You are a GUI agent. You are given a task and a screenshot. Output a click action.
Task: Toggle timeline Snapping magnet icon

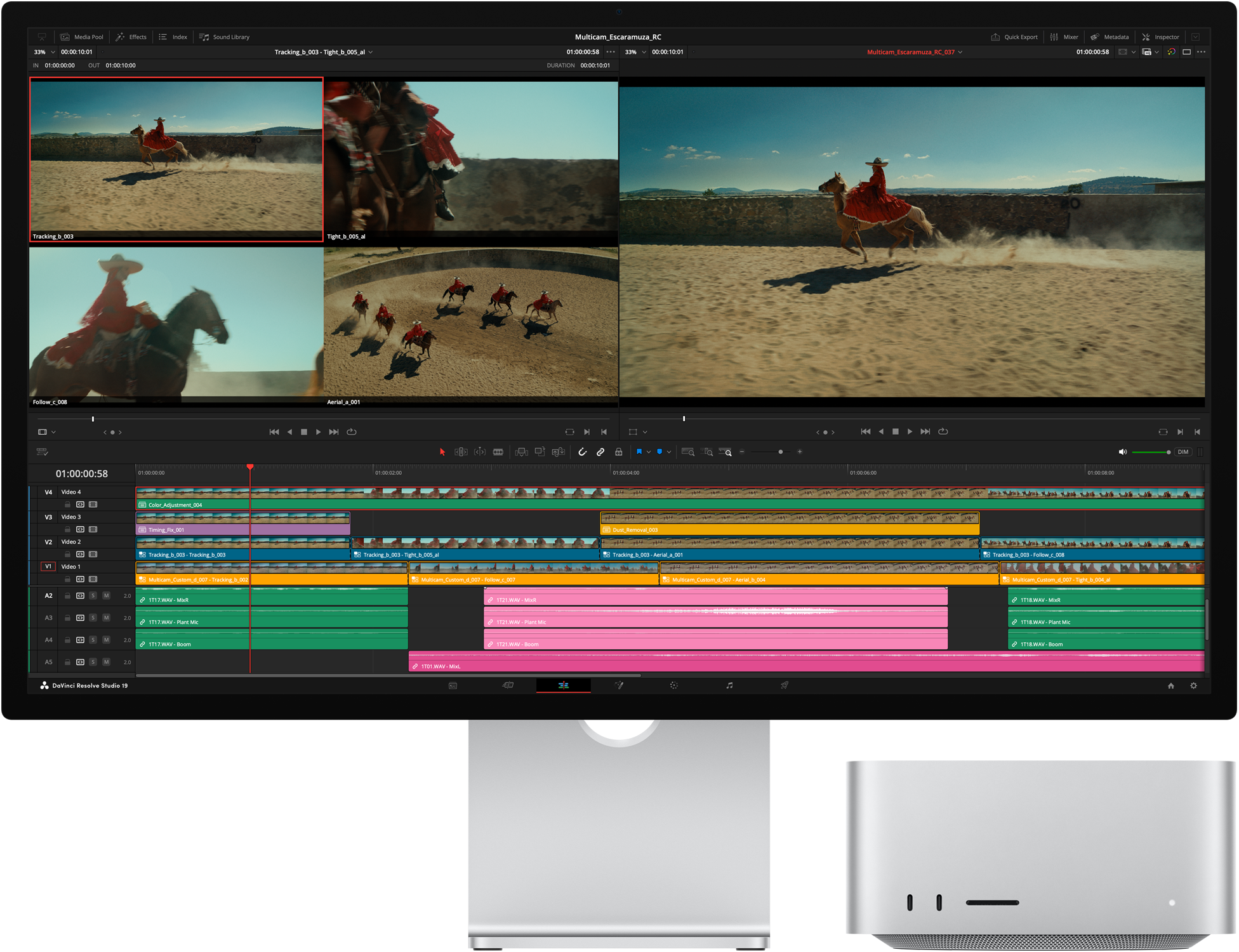tap(582, 452)
